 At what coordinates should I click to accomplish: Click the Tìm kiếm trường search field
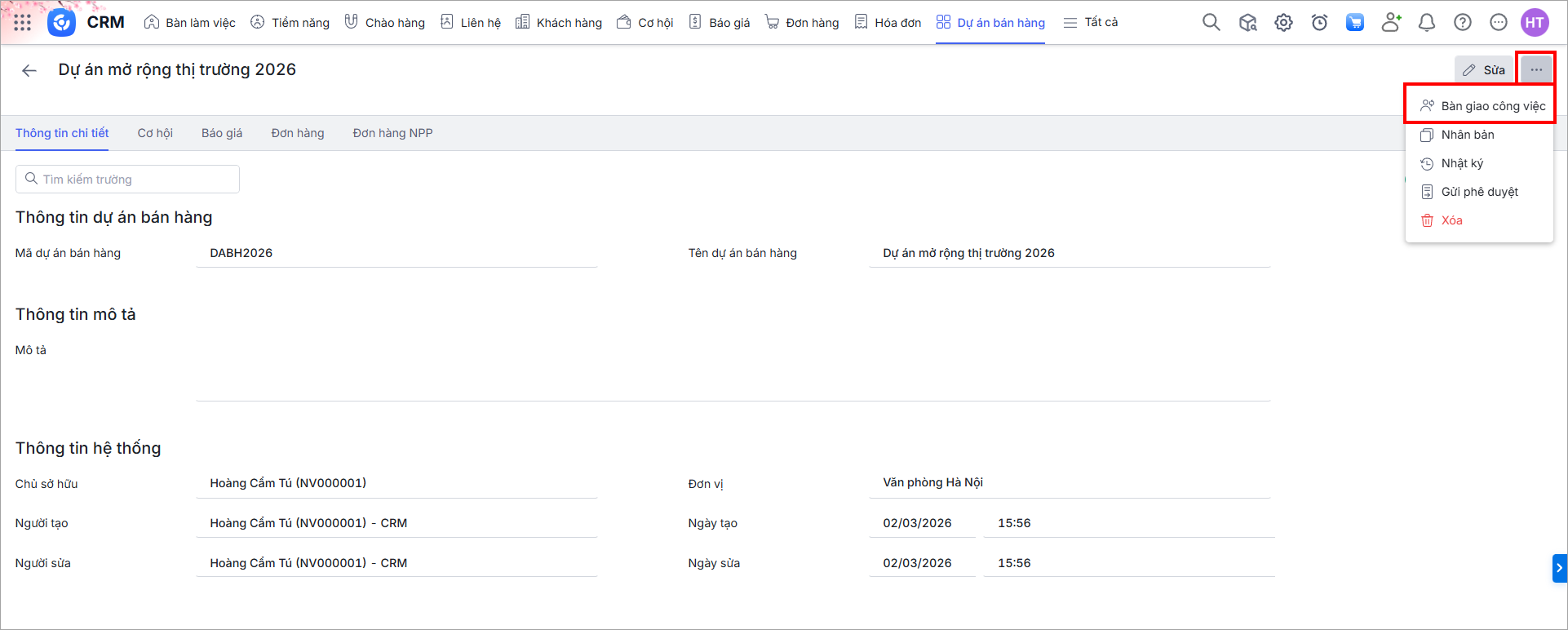pyautogui.click(x=128, y=180)
